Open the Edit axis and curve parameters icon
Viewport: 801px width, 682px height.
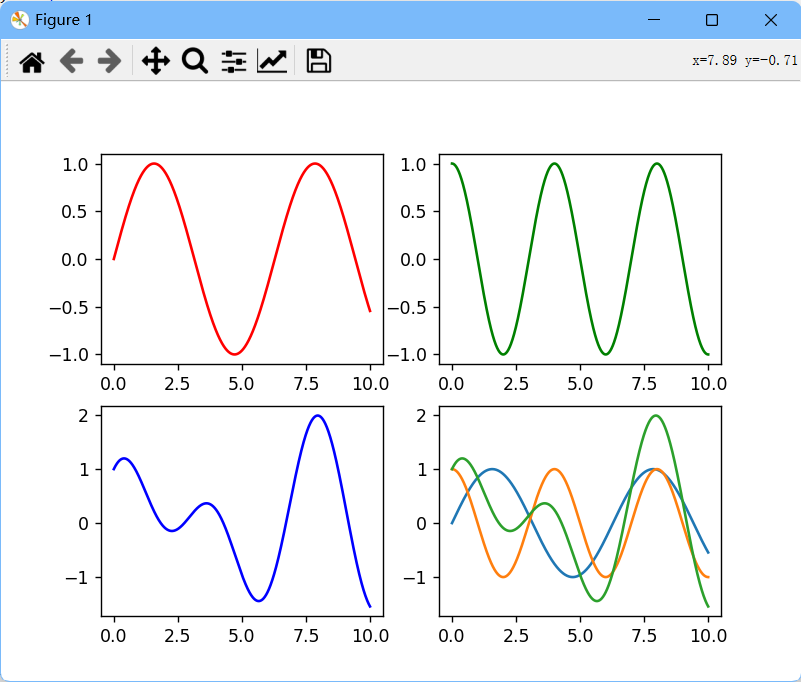coord(272,61)
